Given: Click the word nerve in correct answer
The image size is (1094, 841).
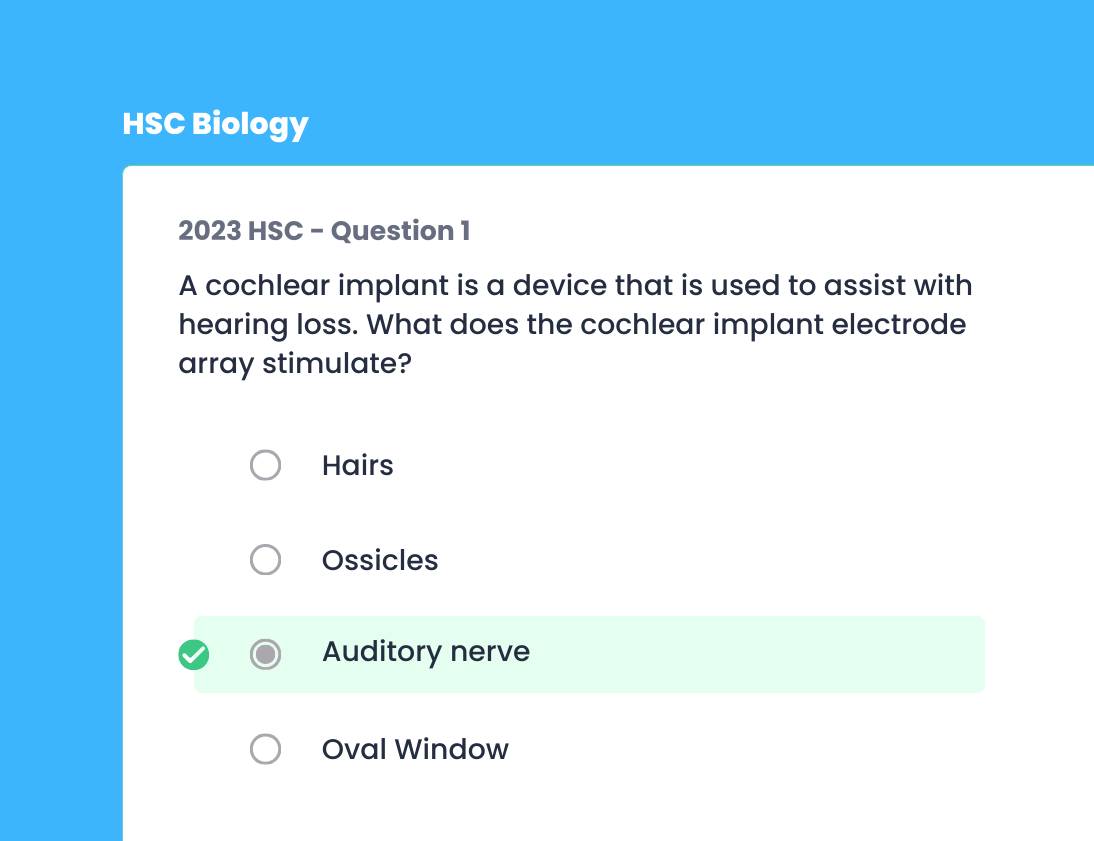Looking at the screenshot, I should [x=490, y=652].
